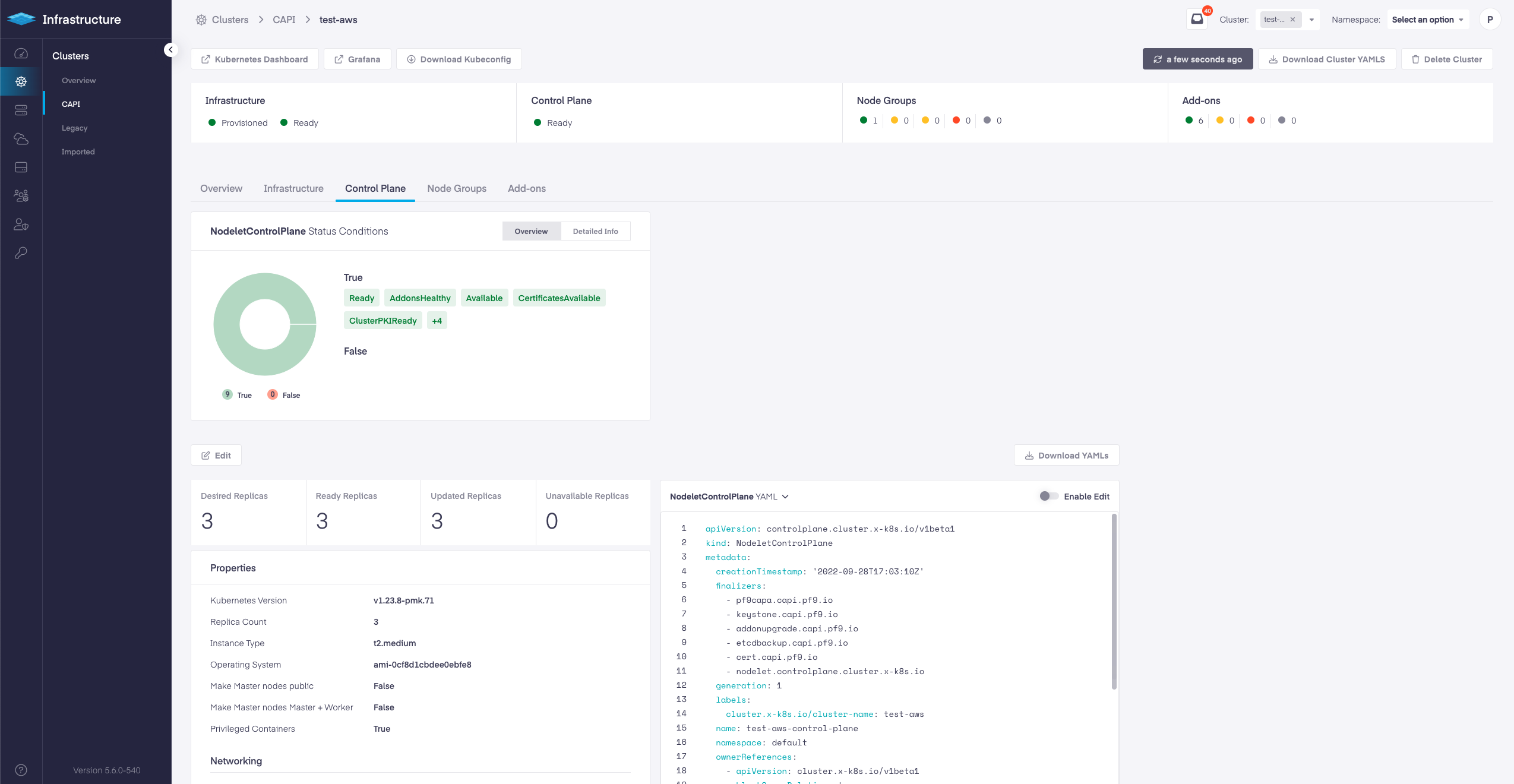Select the Kubernetes helm wheel sidebar icon
1514x784 pixels.
point(21,81)
